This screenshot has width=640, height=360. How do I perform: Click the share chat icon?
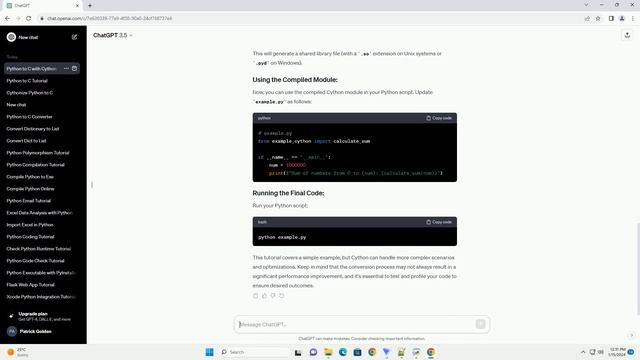coord(627,36)
